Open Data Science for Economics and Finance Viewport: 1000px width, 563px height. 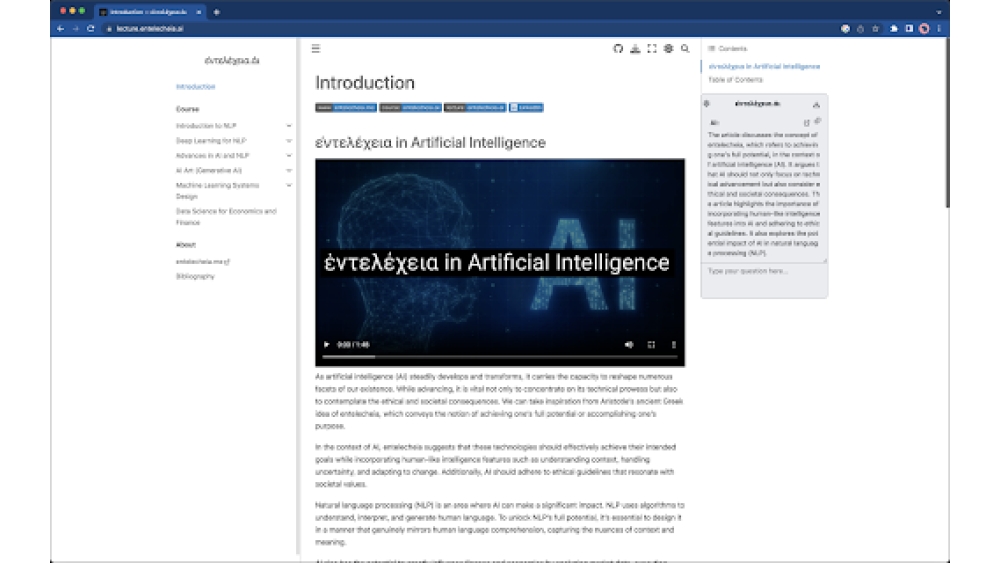(x=226, y=217)
